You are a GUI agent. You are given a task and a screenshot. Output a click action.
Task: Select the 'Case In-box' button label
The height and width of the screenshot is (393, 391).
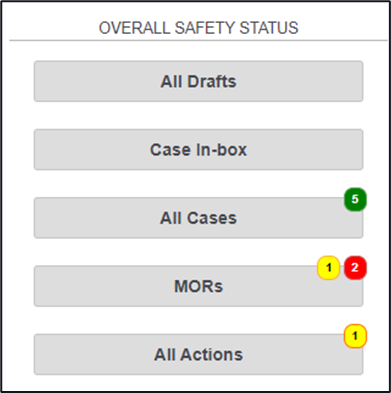tap(199, 150)
